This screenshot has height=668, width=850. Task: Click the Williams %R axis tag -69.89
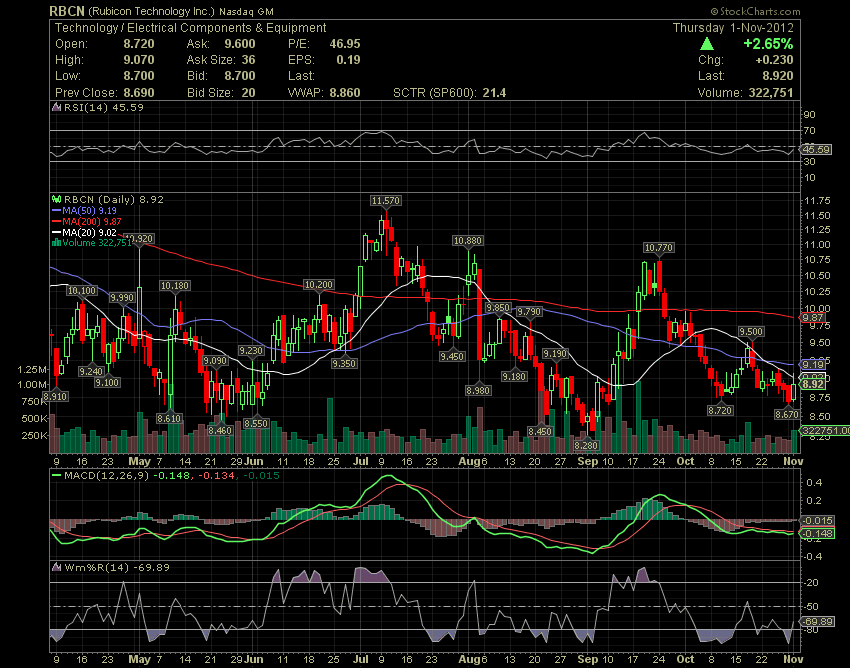coord(818,621)
